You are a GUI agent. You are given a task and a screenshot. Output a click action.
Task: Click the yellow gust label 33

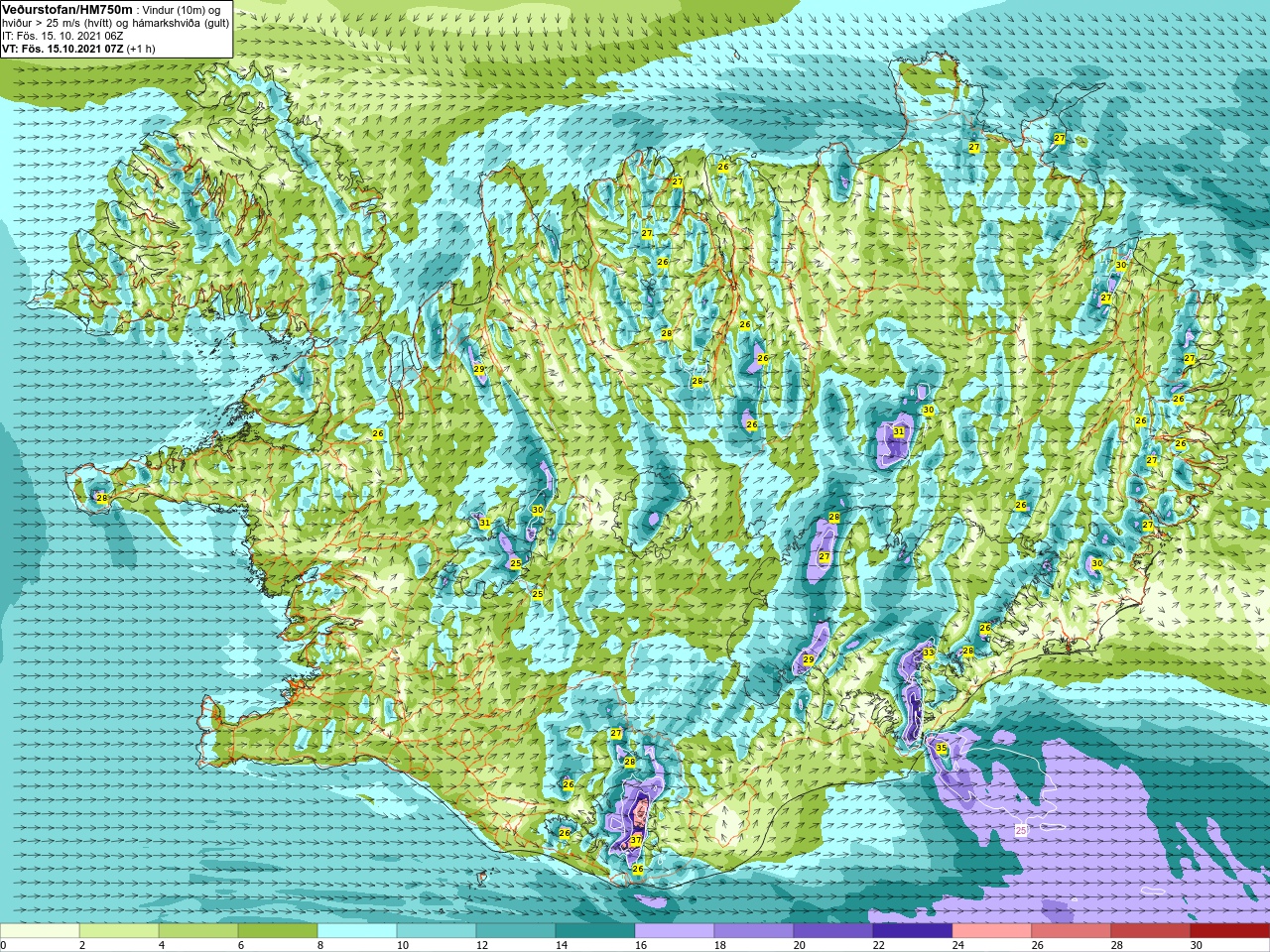929,653
